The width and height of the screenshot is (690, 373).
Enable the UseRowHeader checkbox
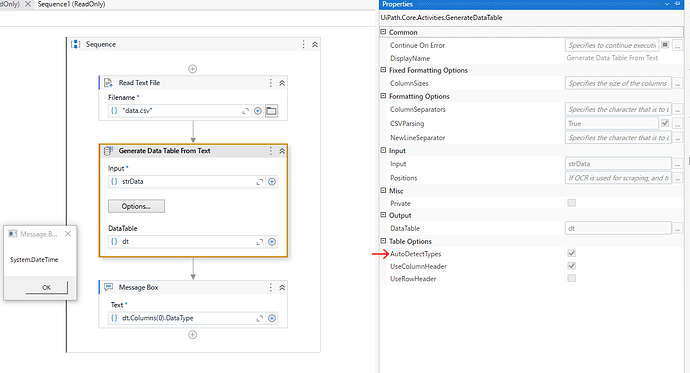(x=572, y=278)
